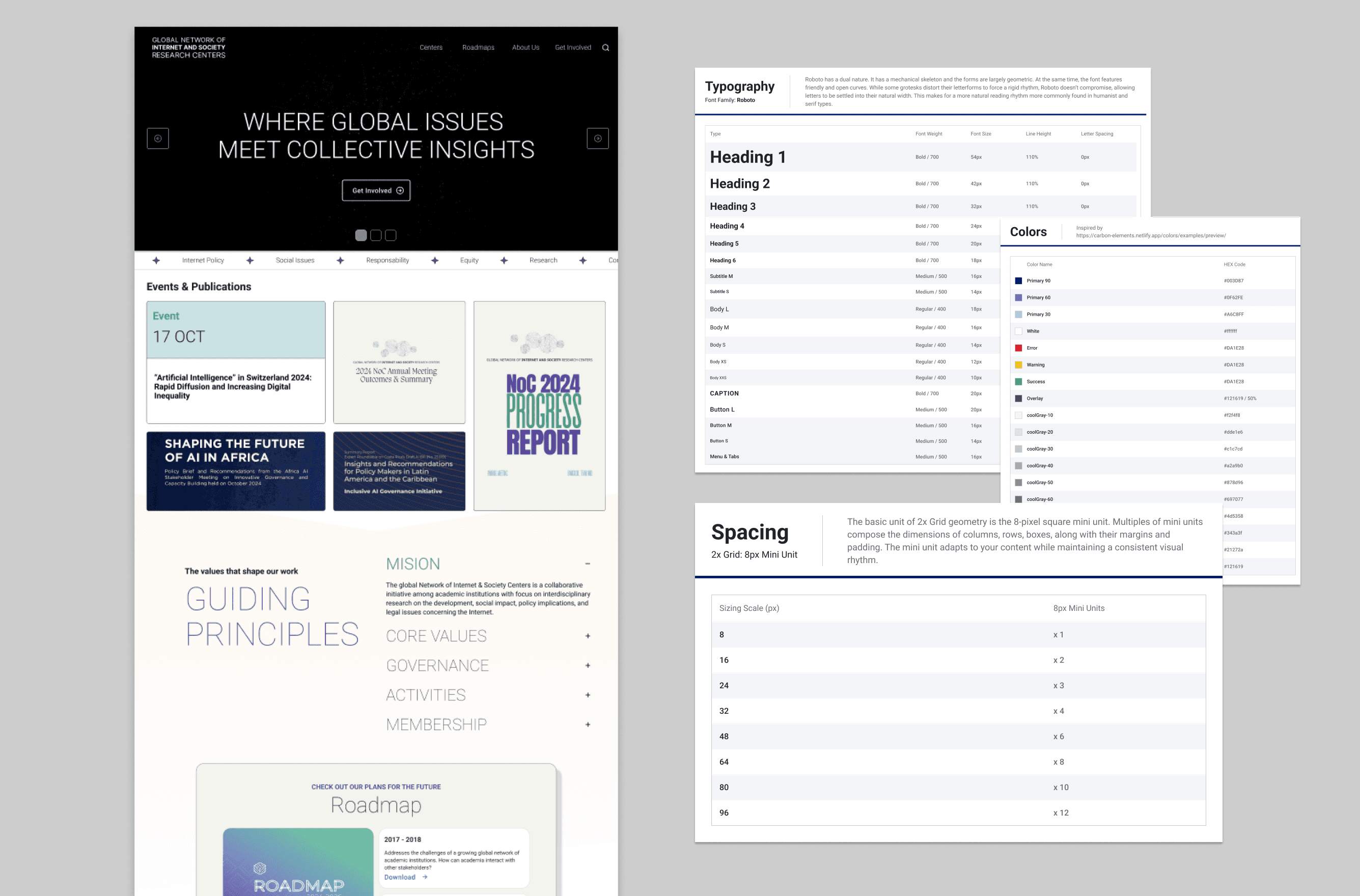Expand the GOVERNANCE accordion plus sign
Image resolution: width=1360 pixels, height=896 pixels.
[x=588, y=666]
